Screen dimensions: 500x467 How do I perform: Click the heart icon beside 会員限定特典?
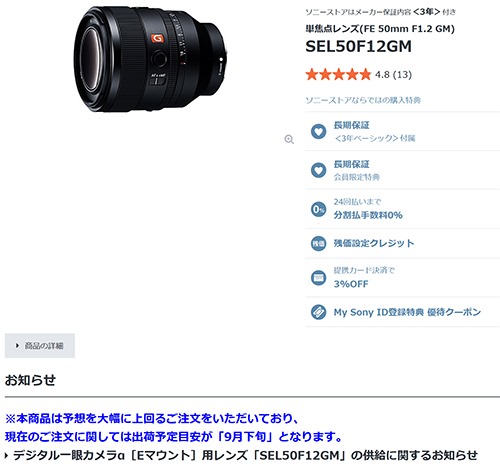pos(318,170)
